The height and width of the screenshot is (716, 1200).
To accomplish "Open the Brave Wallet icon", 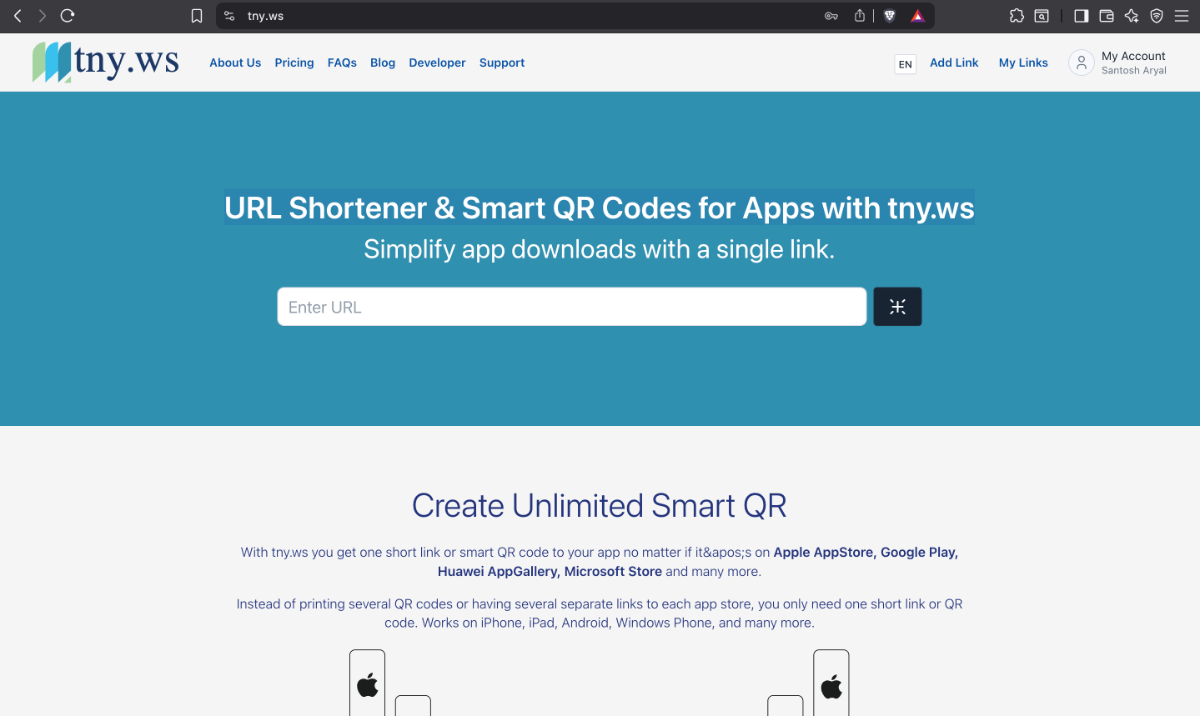I will (x=1107, y=16).
